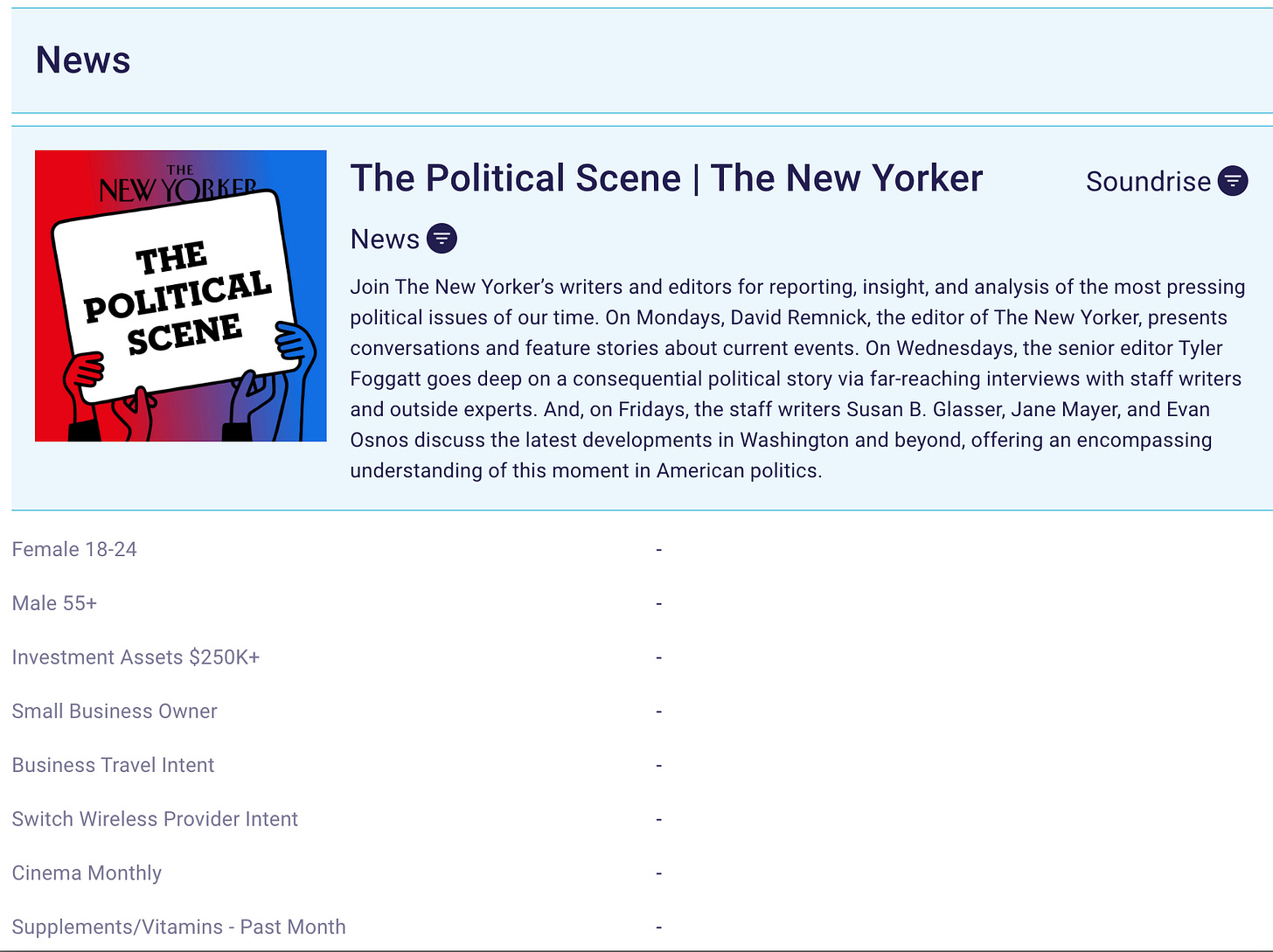The image size is (1273, 952).
Task: Click the dash value for Male 55+
Action: point(659,604)
